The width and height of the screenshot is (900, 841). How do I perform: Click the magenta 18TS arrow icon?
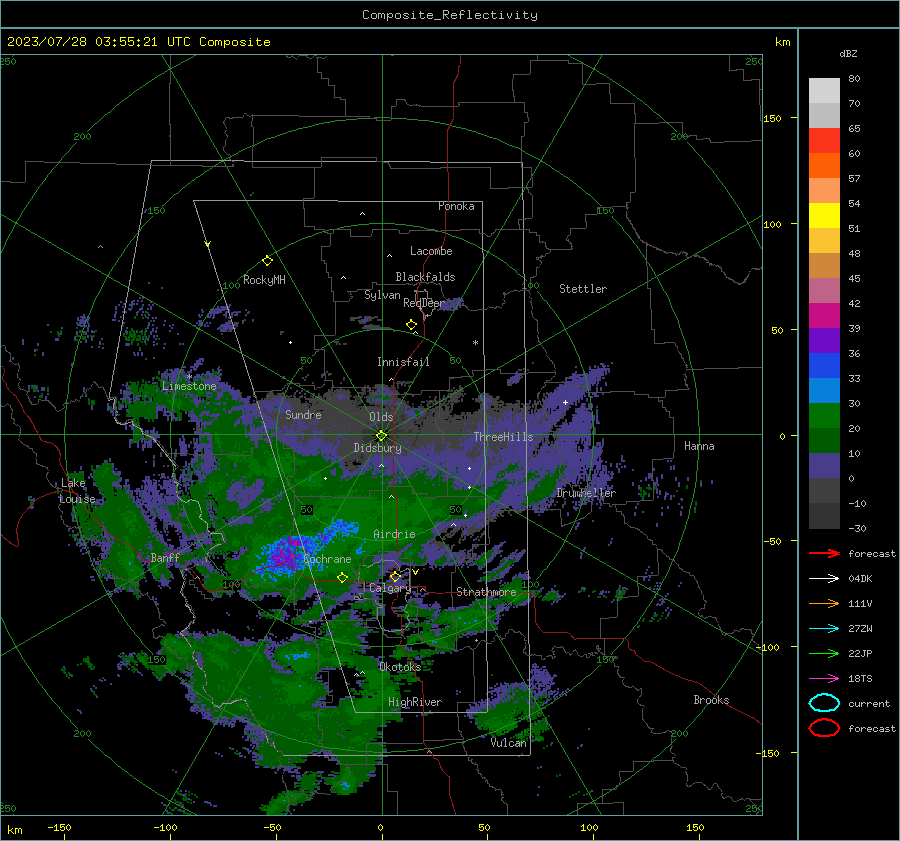[824, 678]
